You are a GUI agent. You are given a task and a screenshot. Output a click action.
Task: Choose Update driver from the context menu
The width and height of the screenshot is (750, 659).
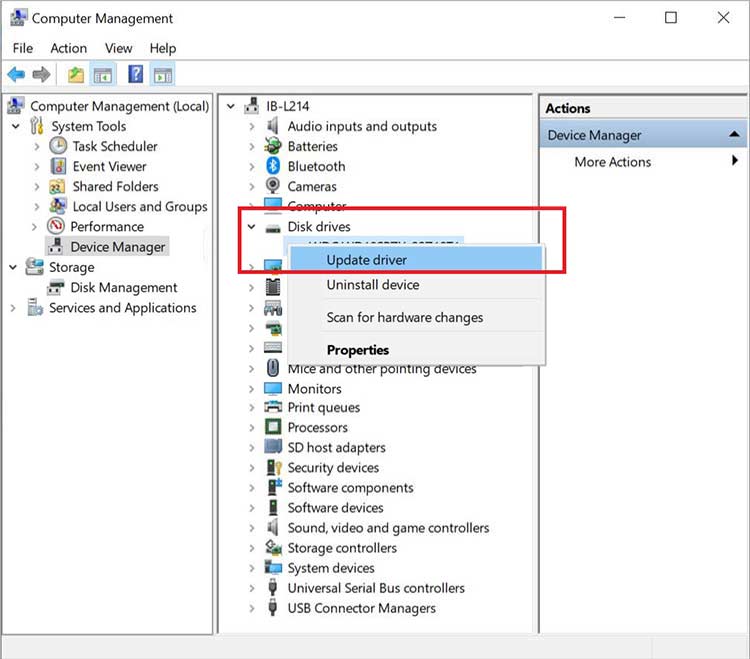tap(366, 260)
